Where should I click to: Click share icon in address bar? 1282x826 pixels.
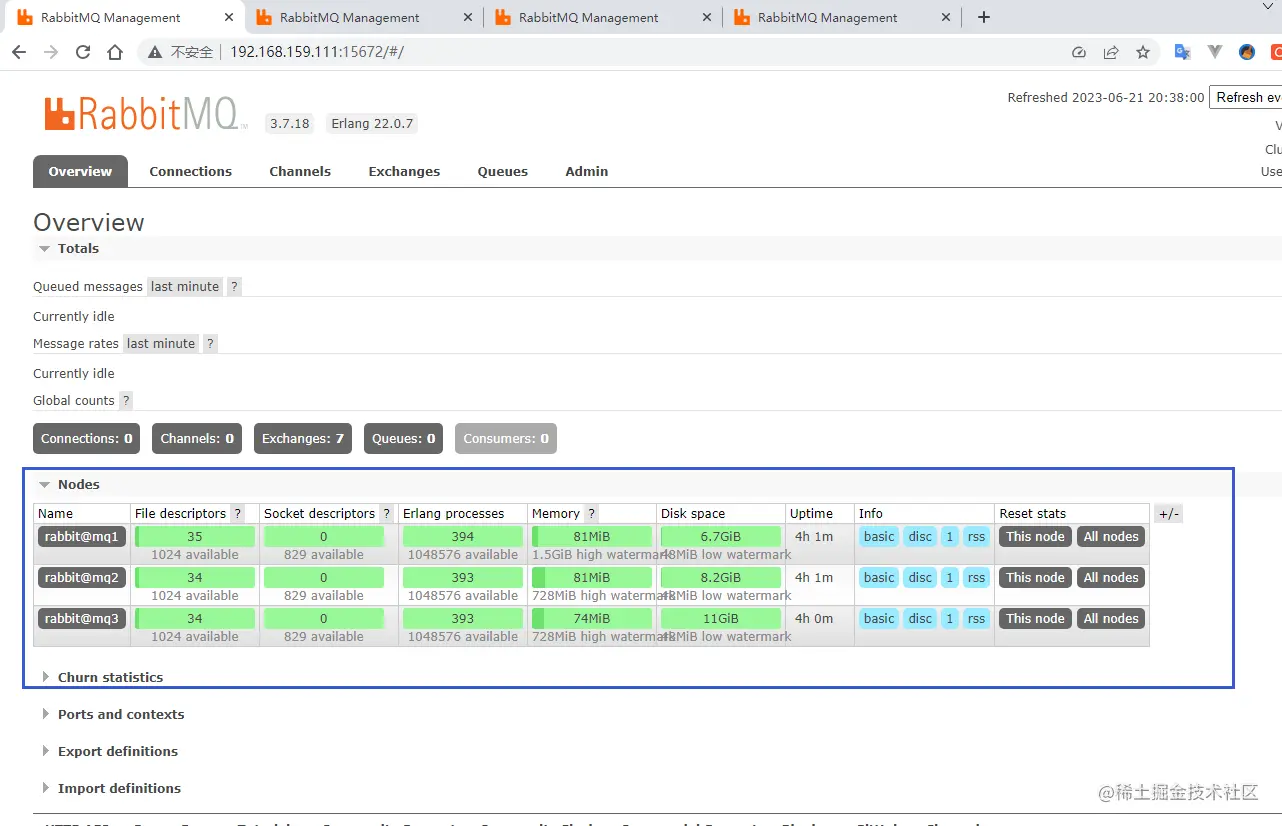point(1111,52)
